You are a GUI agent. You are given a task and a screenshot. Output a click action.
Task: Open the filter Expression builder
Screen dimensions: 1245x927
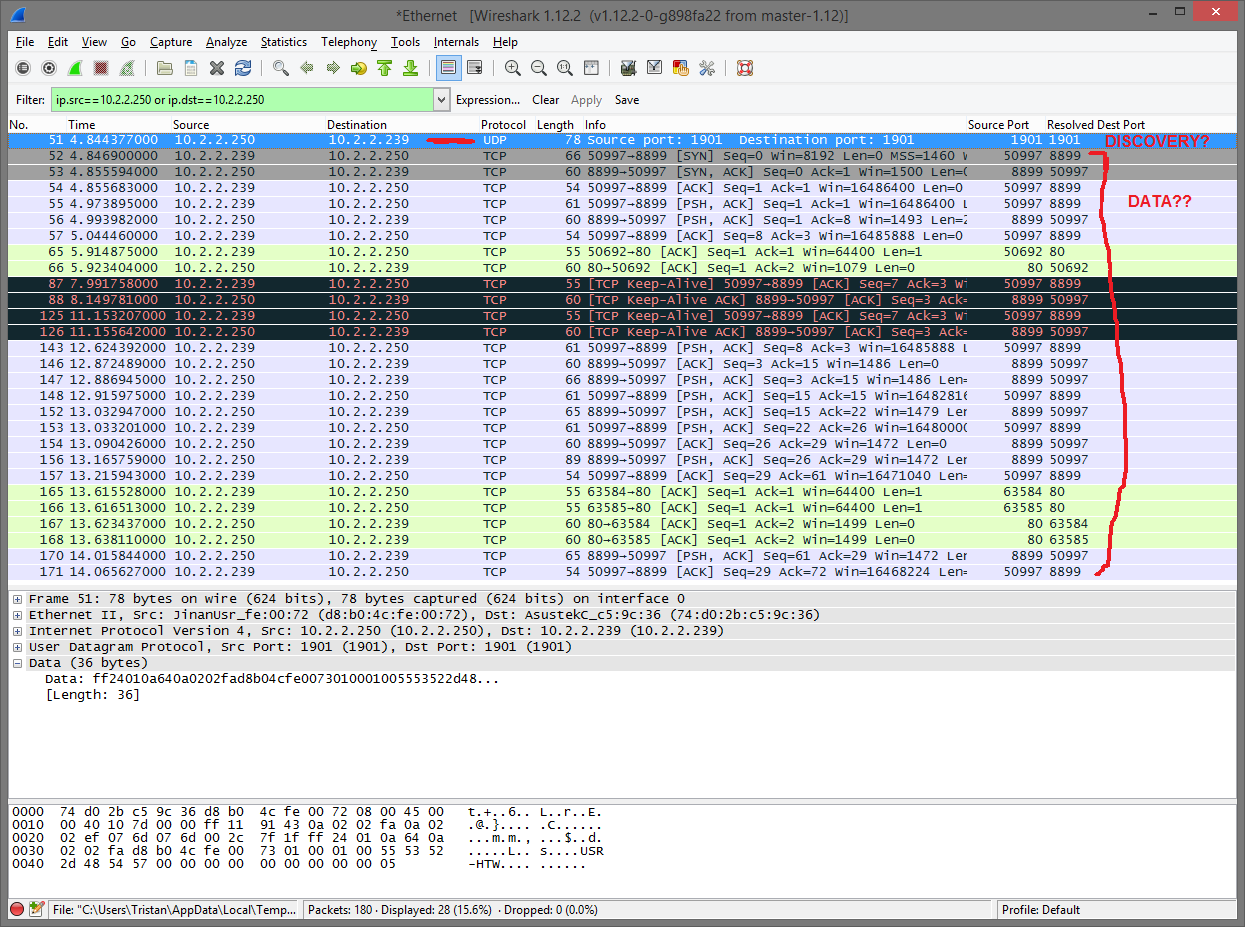point(488,100)
